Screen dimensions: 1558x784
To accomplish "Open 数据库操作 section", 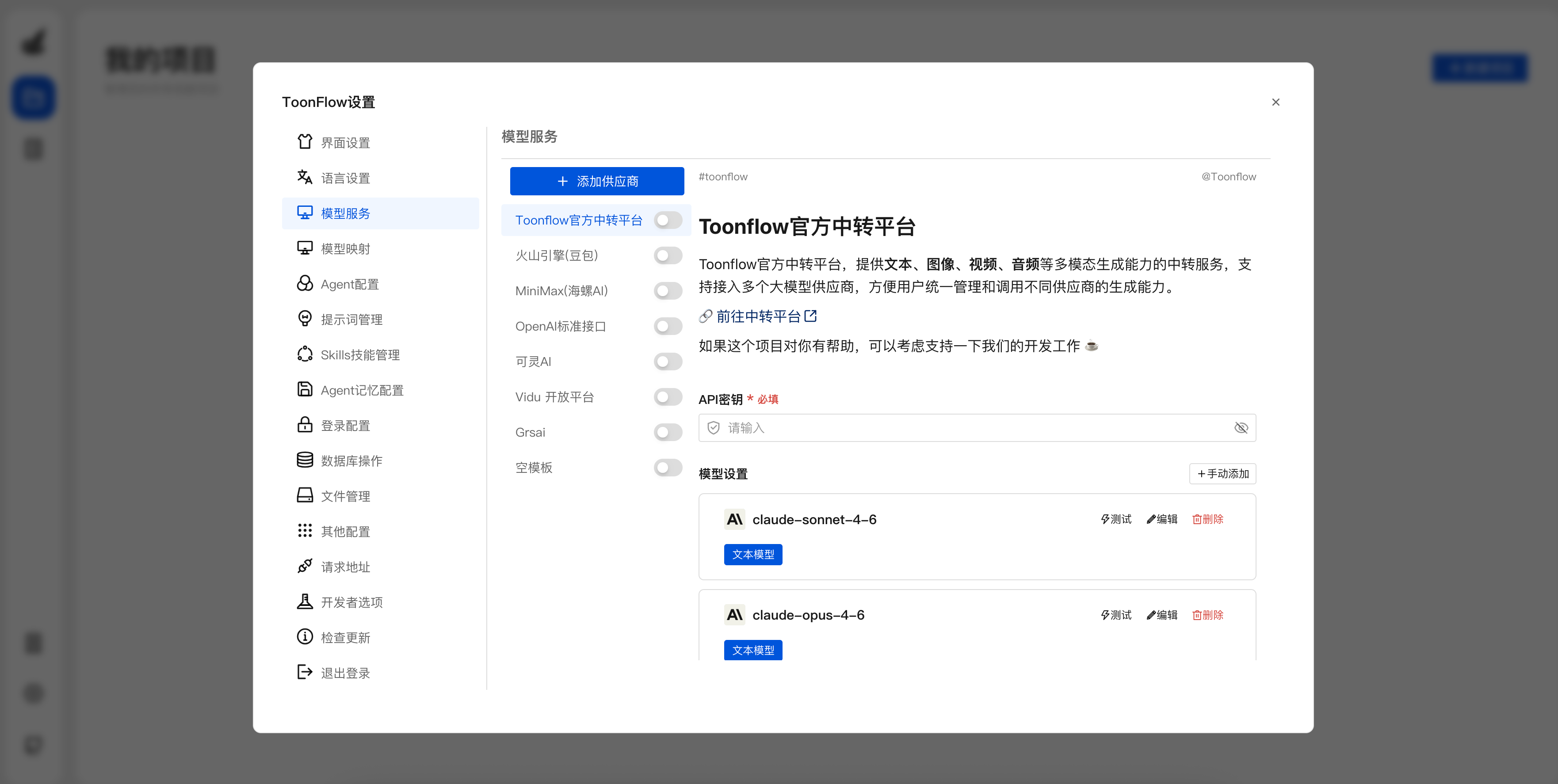I will point(380,461).
